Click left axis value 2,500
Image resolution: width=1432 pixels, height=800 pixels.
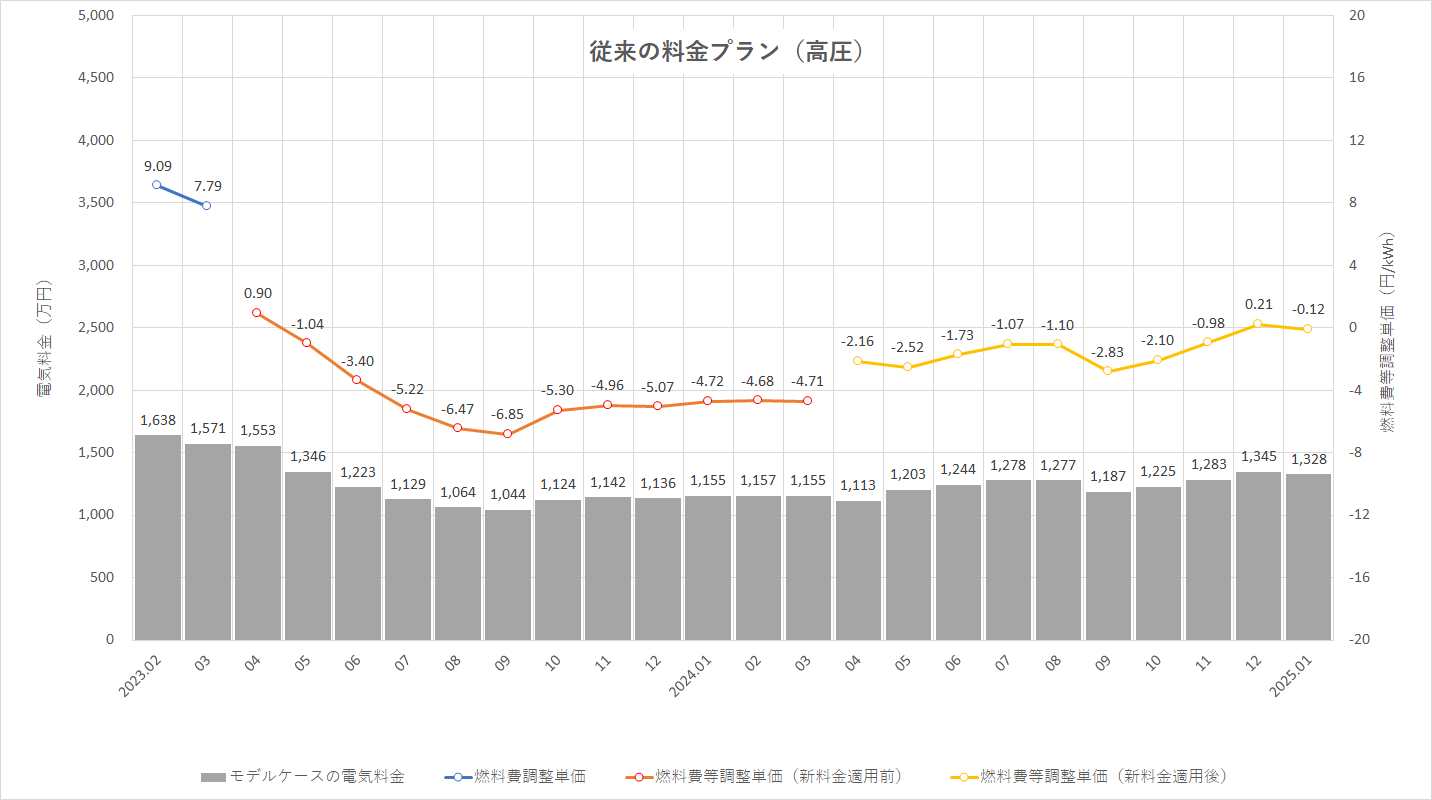(96, 328)
